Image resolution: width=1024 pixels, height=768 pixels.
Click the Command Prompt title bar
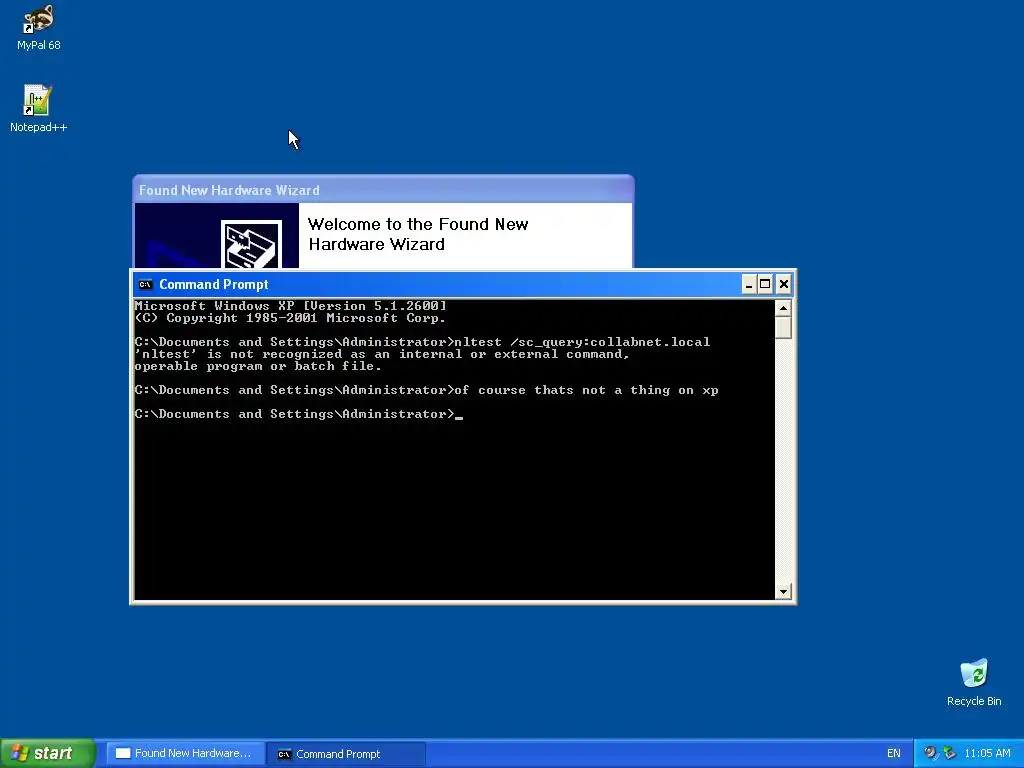(436, 284)
